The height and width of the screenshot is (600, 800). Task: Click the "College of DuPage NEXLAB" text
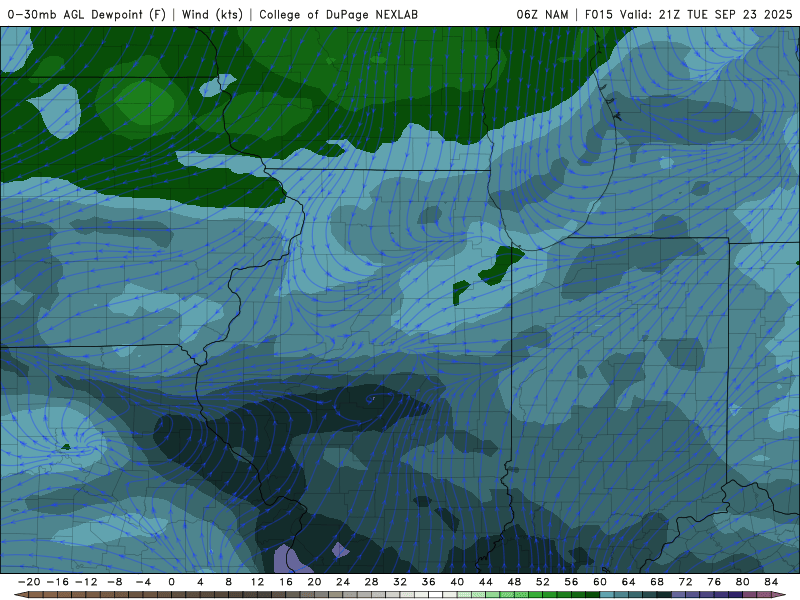[338, 14]
